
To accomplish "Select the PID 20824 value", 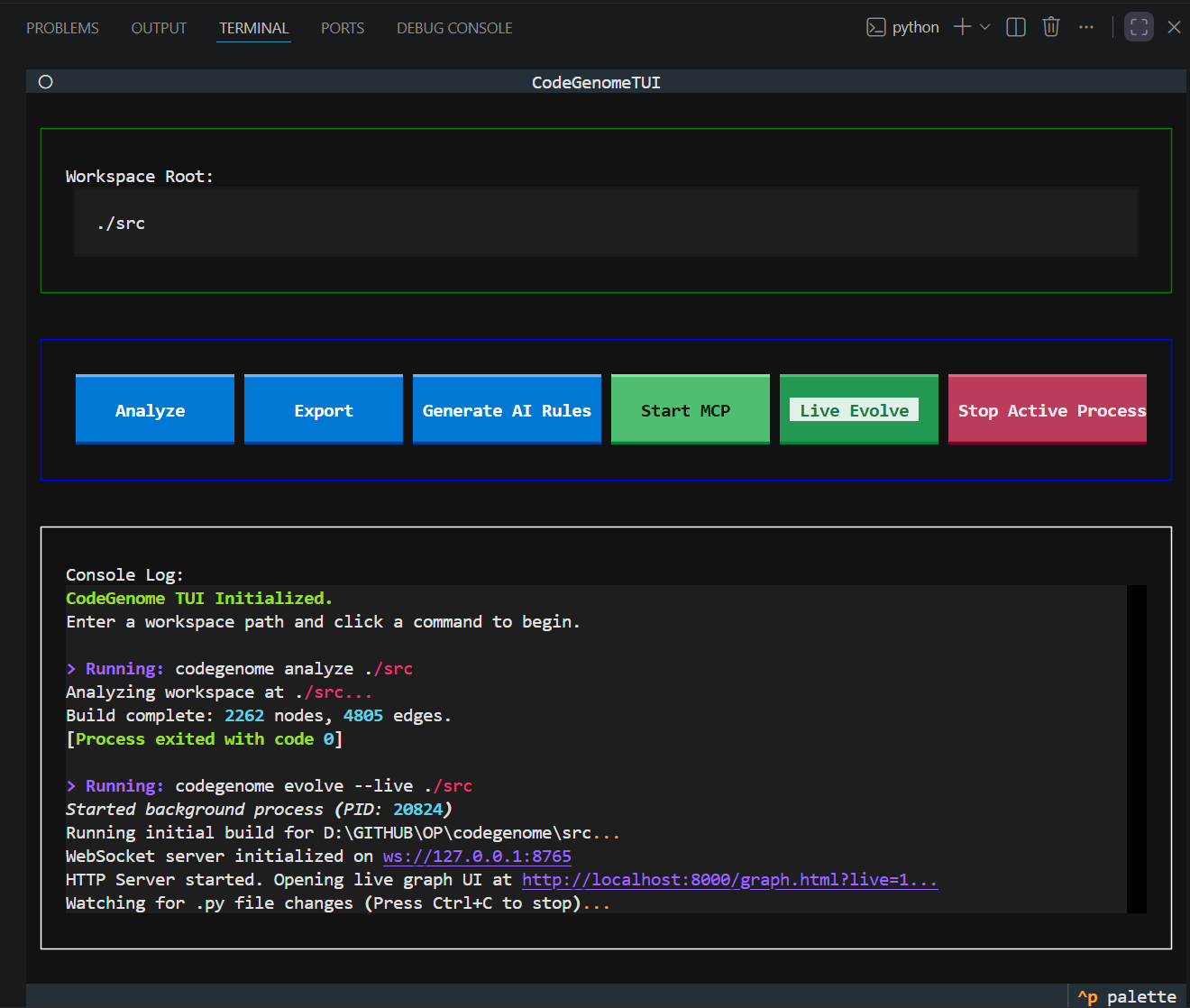I will (x=418, y=809).
